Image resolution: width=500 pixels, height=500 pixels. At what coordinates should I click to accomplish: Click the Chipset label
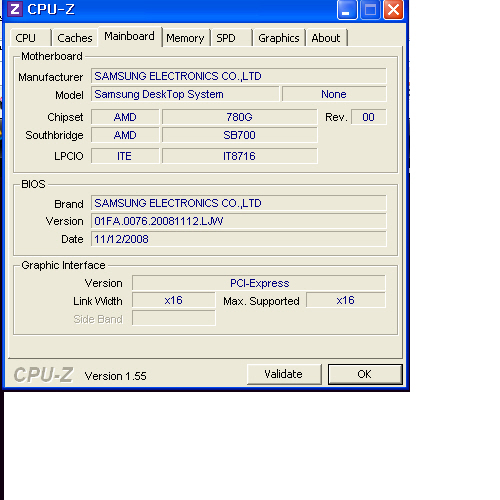click(x=65, y=117)
